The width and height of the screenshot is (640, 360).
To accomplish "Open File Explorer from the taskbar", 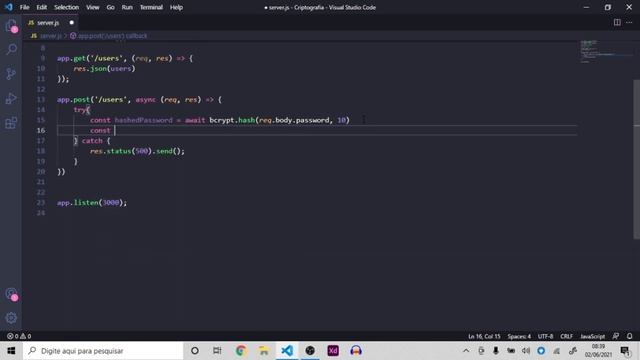I will 264,351.
